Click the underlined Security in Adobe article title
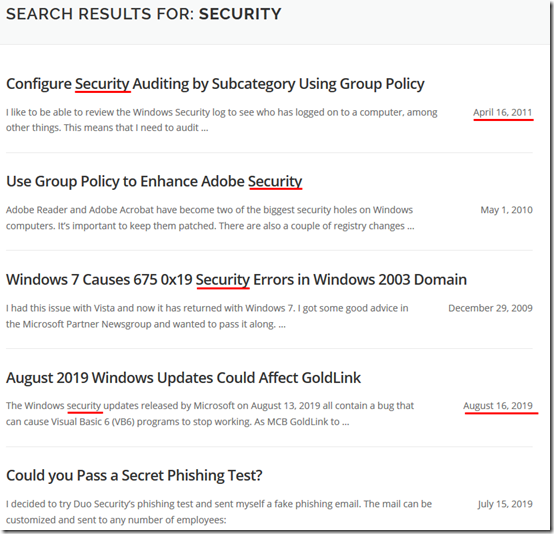554x534 pixels. pyautogui.click(x=275, y=182)
